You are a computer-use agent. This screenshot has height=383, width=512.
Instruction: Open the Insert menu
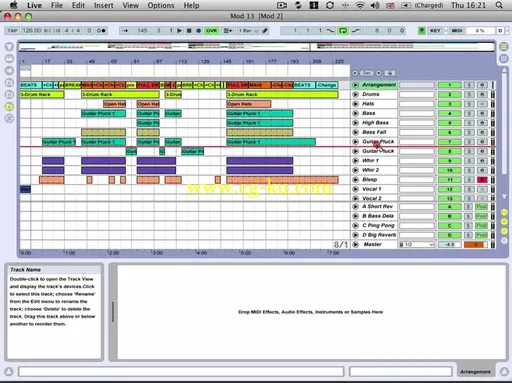pyautogui.click(x=104, y=5)
